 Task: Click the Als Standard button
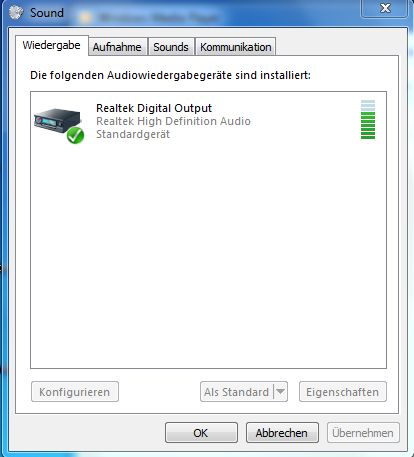237,392
